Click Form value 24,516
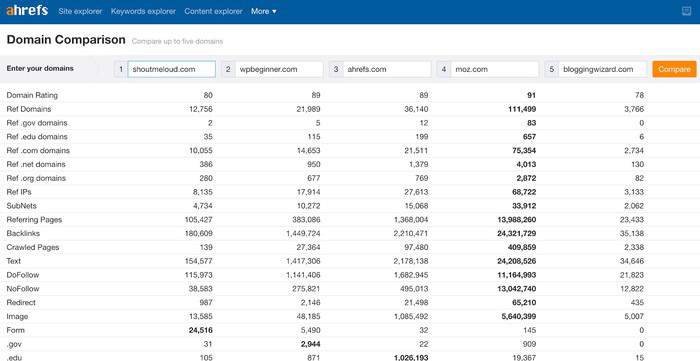Image resolution: width=700 pixels, height=361 pixels. click(200, 330)
